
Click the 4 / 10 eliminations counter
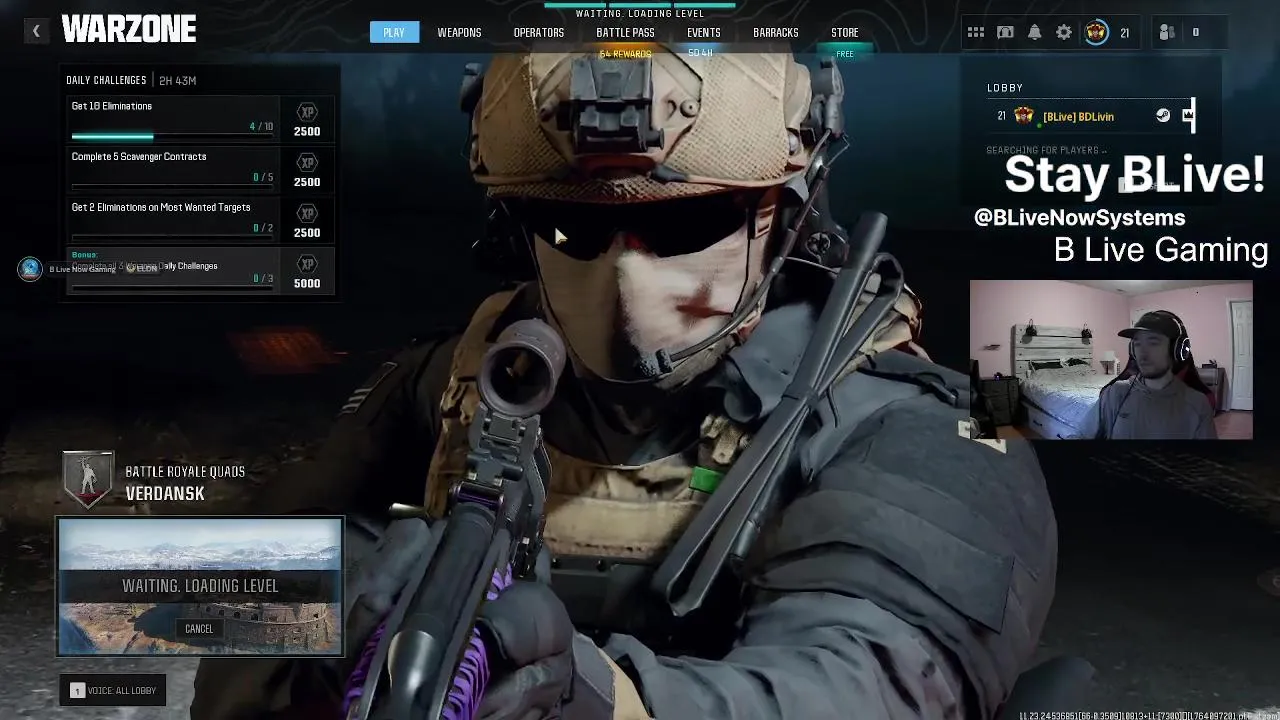[x=261, y=127]
